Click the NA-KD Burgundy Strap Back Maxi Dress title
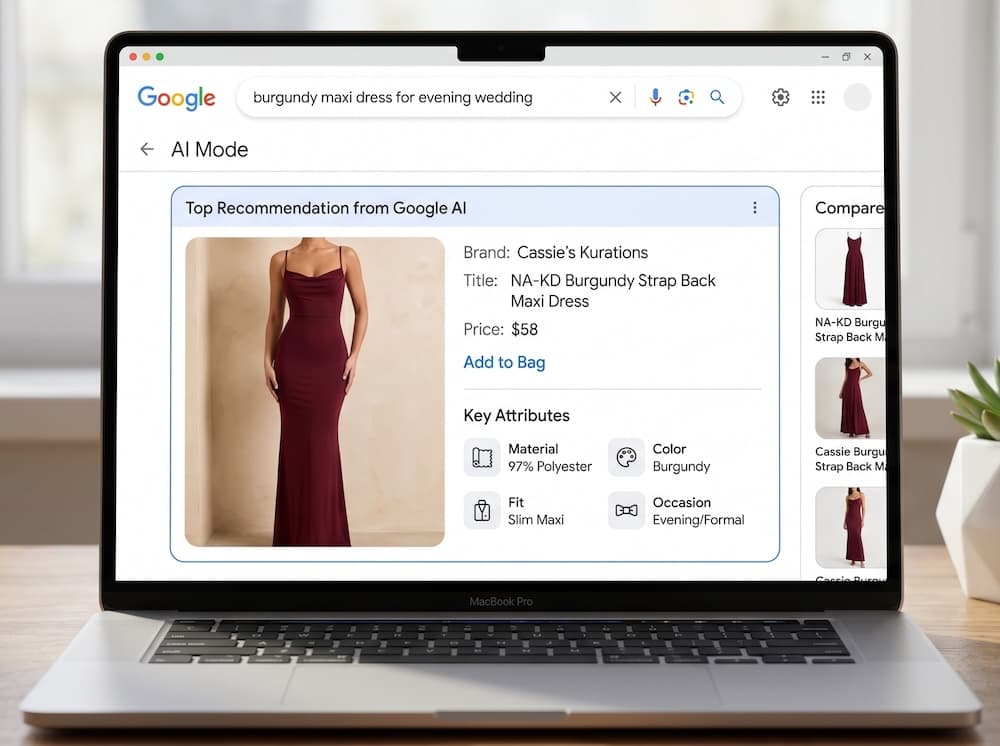 pos(613,291)
